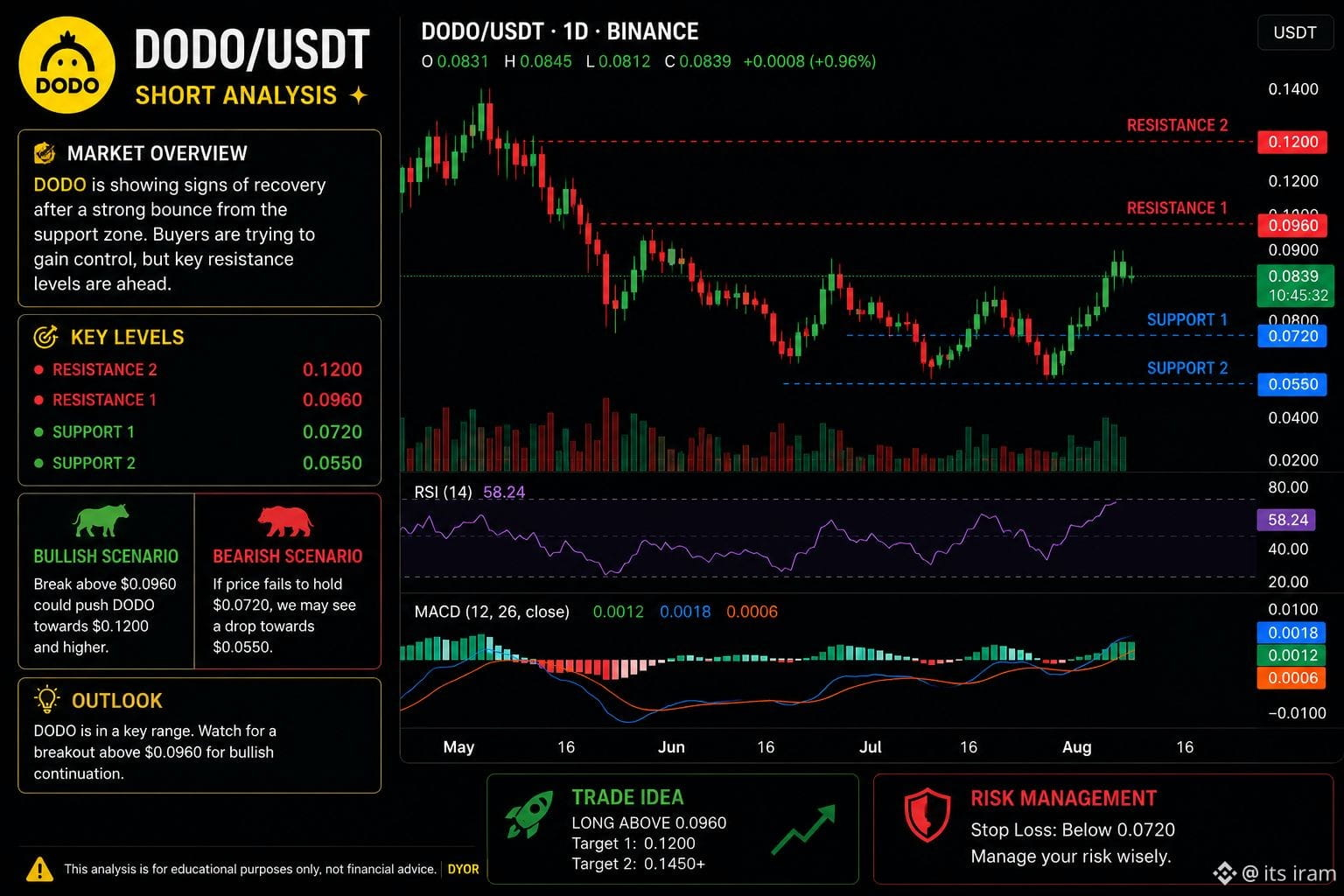Screen dimensions: 1344x896
Task: Click the Aug label on the time axis
Action: tap(1077, 746)
